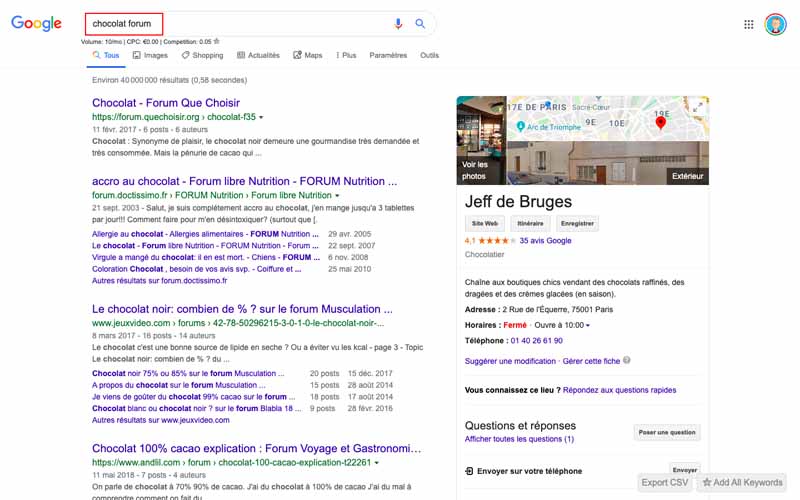Switch to the Shopping tab
Screen dimensions: 800x500
coord(202,55)
